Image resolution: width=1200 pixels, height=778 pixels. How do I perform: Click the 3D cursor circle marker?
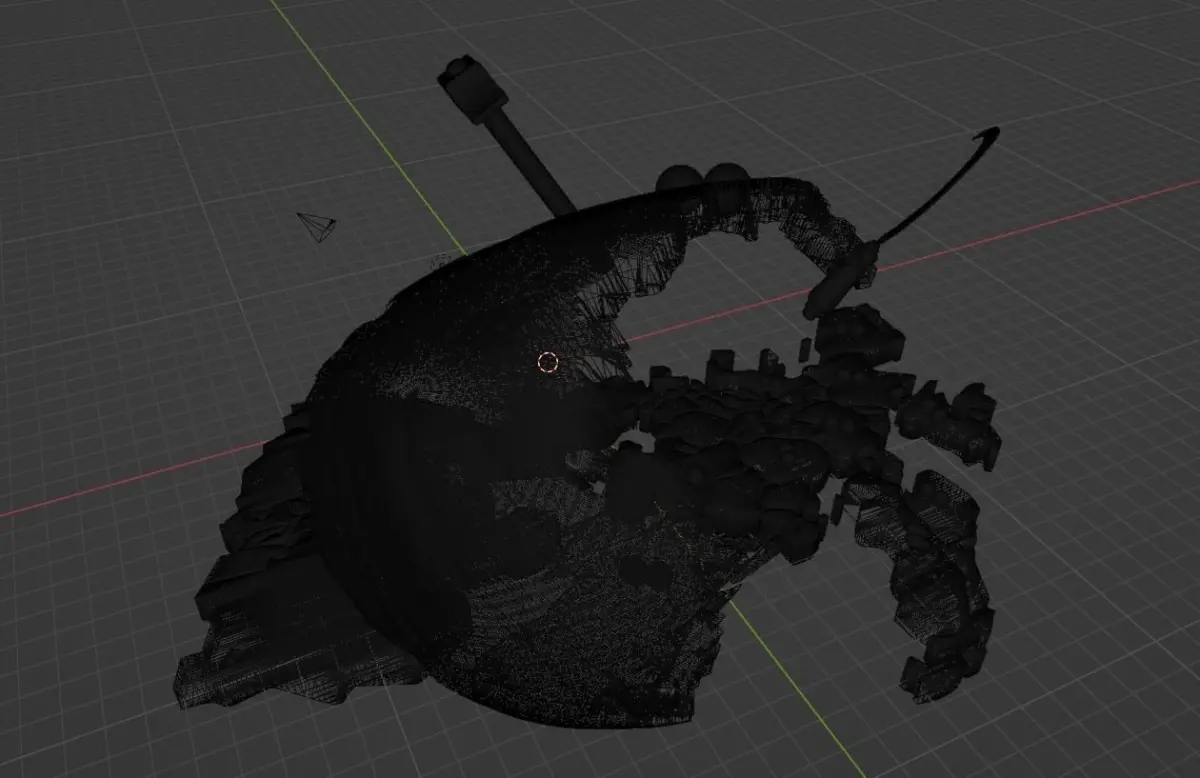[x=548, y=362]
